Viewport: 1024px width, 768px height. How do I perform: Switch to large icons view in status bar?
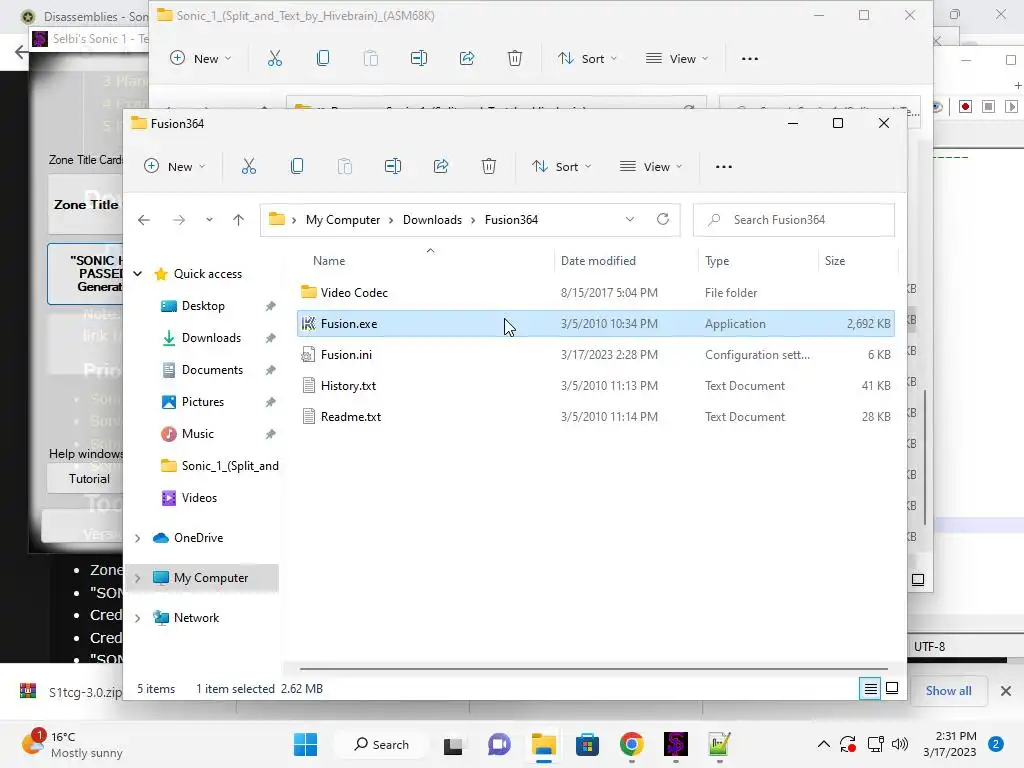pyautogui.click(x=892, y=688)
